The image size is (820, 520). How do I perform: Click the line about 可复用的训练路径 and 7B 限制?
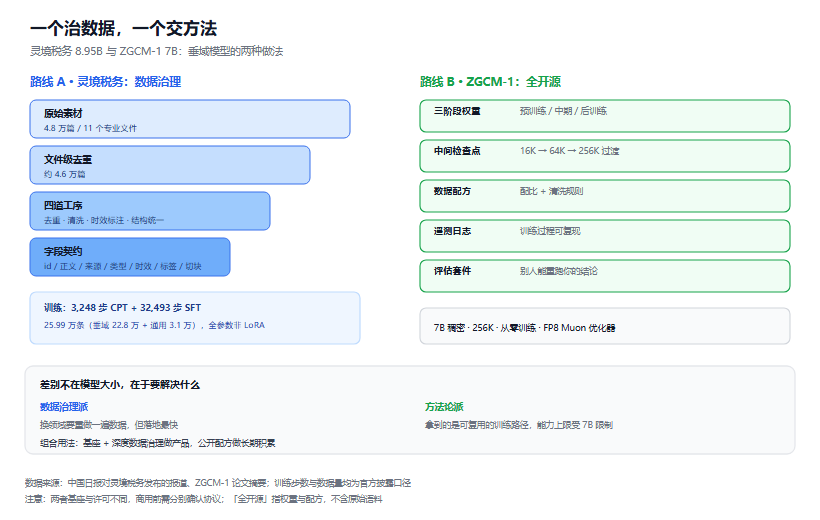coord(519,425)
